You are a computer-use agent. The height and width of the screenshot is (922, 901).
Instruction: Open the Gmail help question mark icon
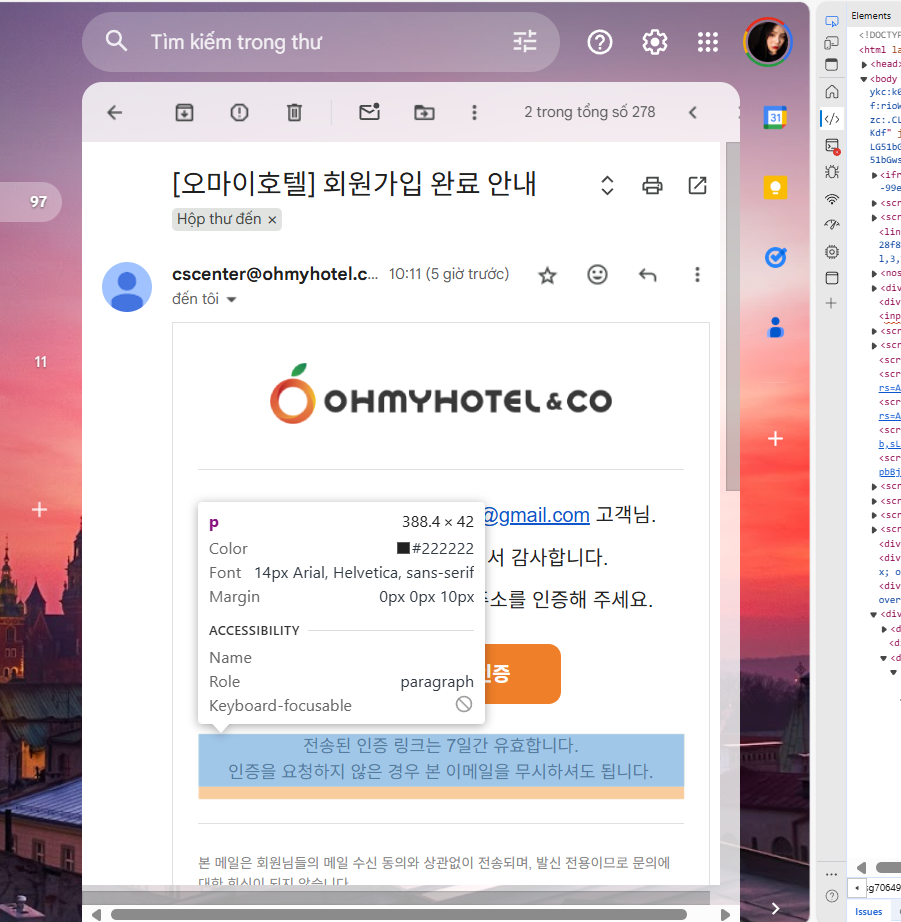[x=600, y=42]
